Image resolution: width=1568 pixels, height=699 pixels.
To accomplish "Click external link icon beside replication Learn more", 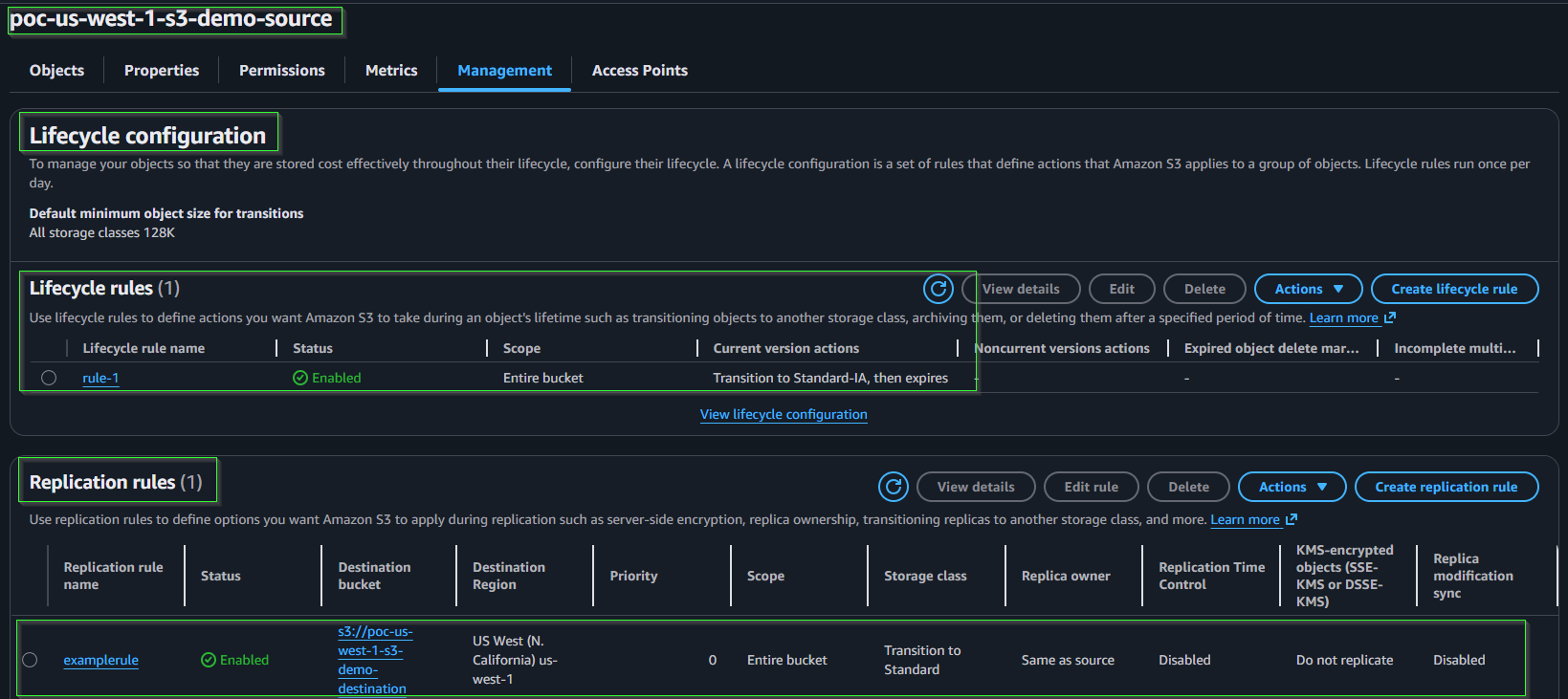I will (1292, 519).
